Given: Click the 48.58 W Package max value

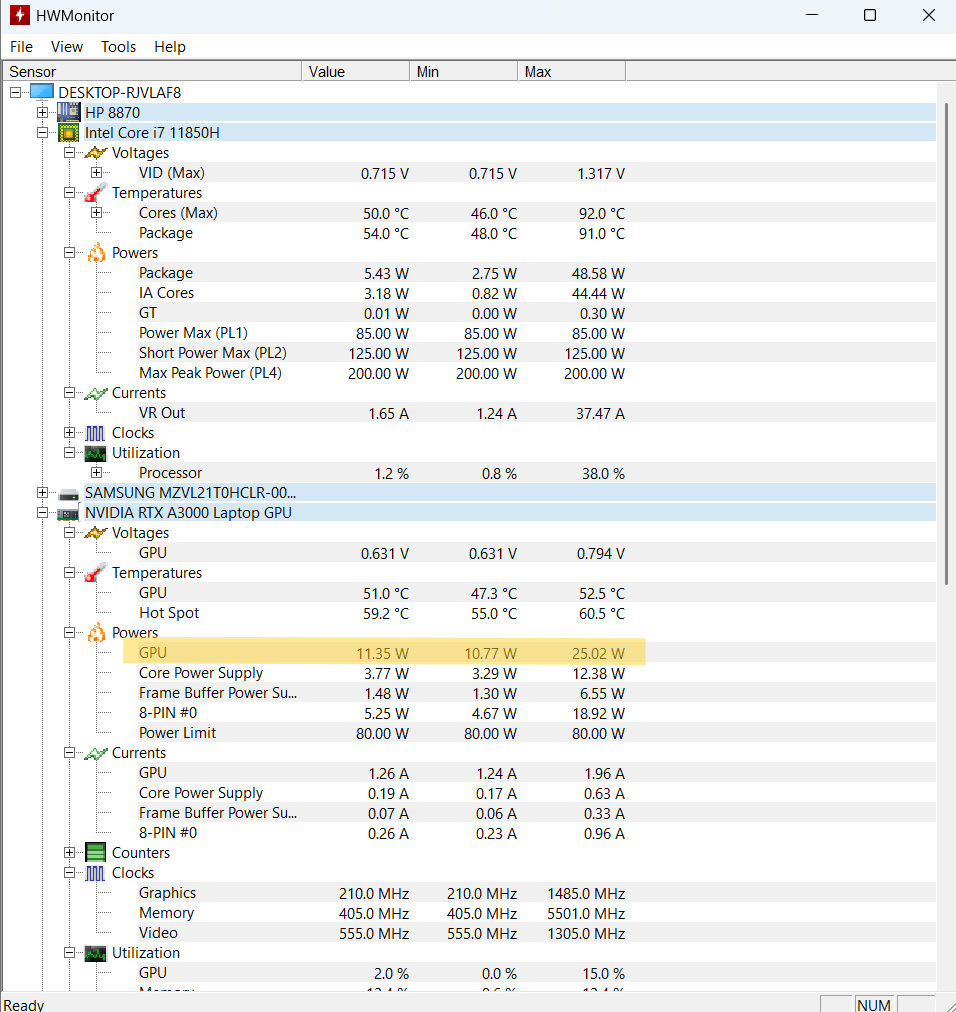Looking at the screenshot, I should [x=598, y=274].
